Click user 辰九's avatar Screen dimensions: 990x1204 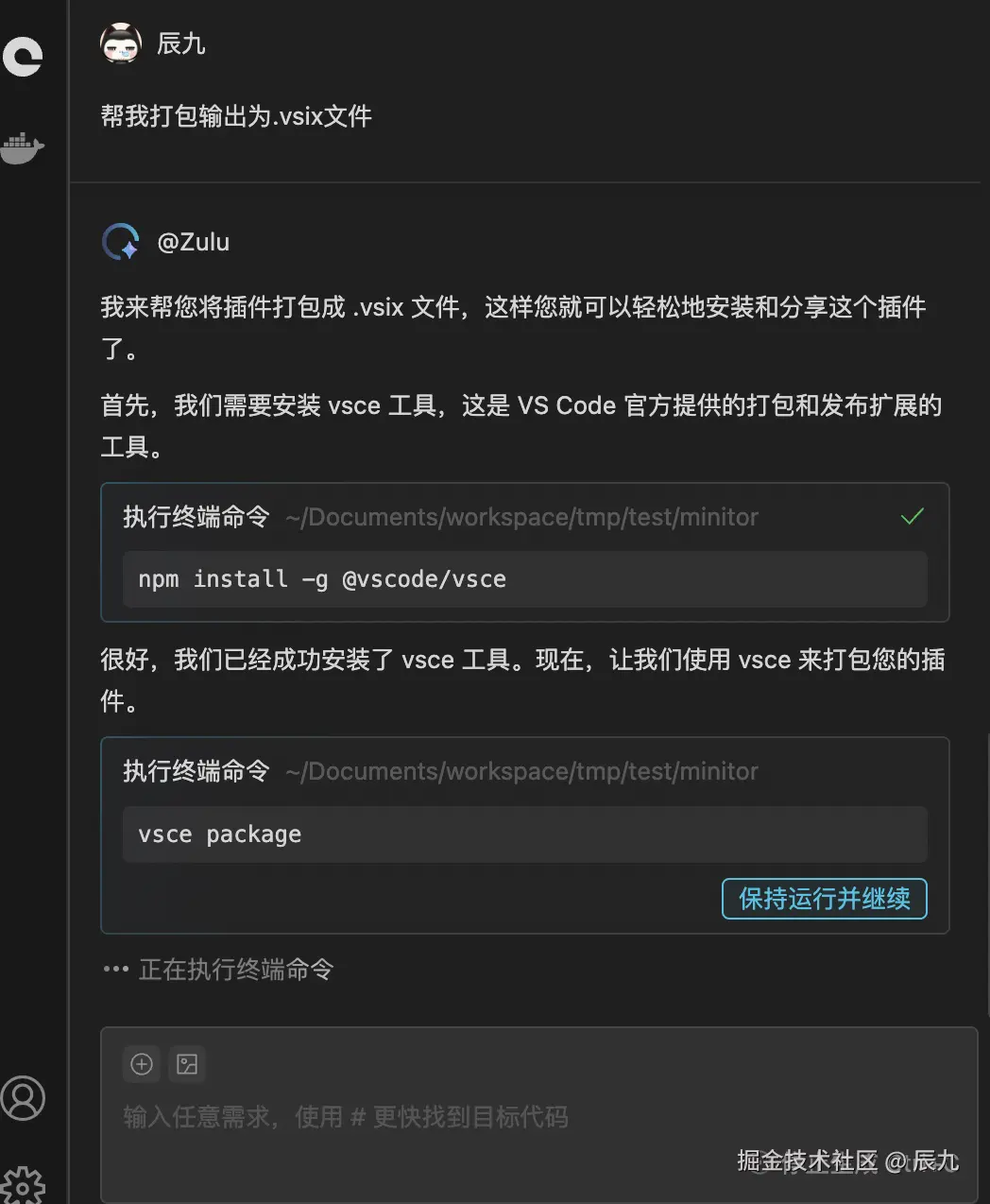121,43
